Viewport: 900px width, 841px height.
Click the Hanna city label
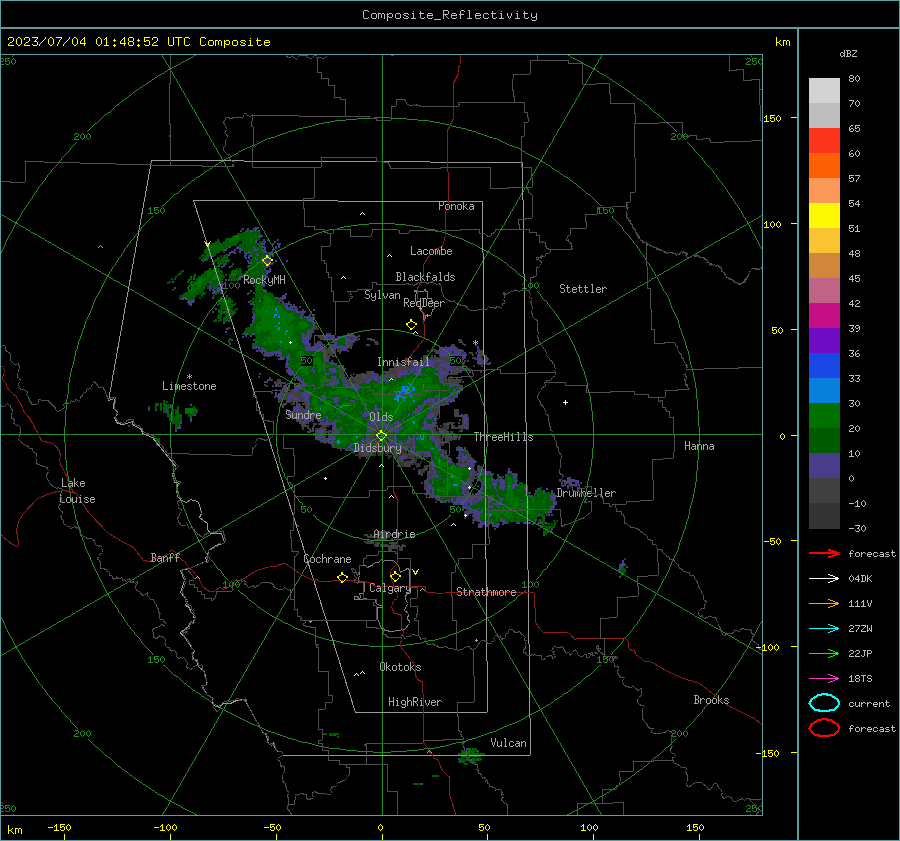pyautogui.click(x=699, y=446)
